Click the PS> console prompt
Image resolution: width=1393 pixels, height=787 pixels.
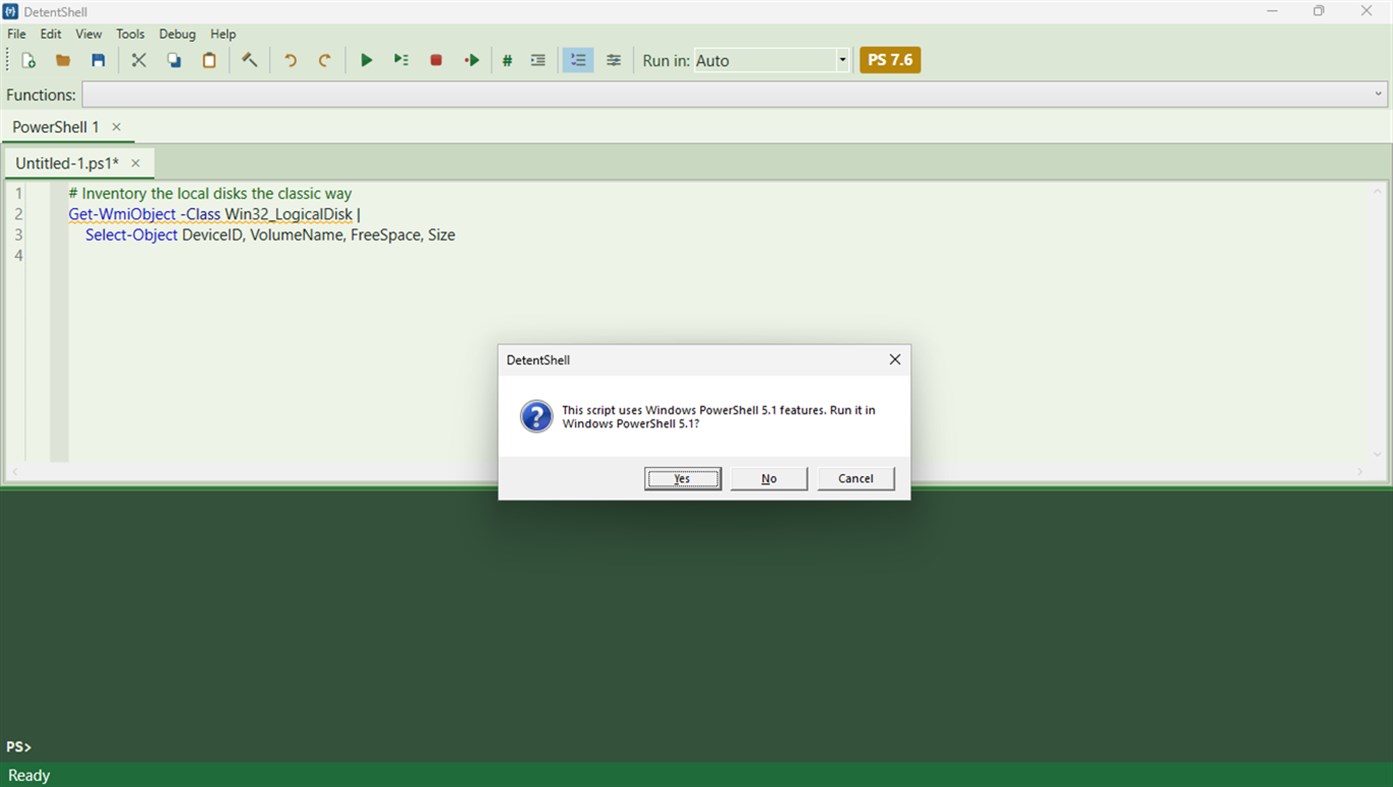(x=19, y=747)
